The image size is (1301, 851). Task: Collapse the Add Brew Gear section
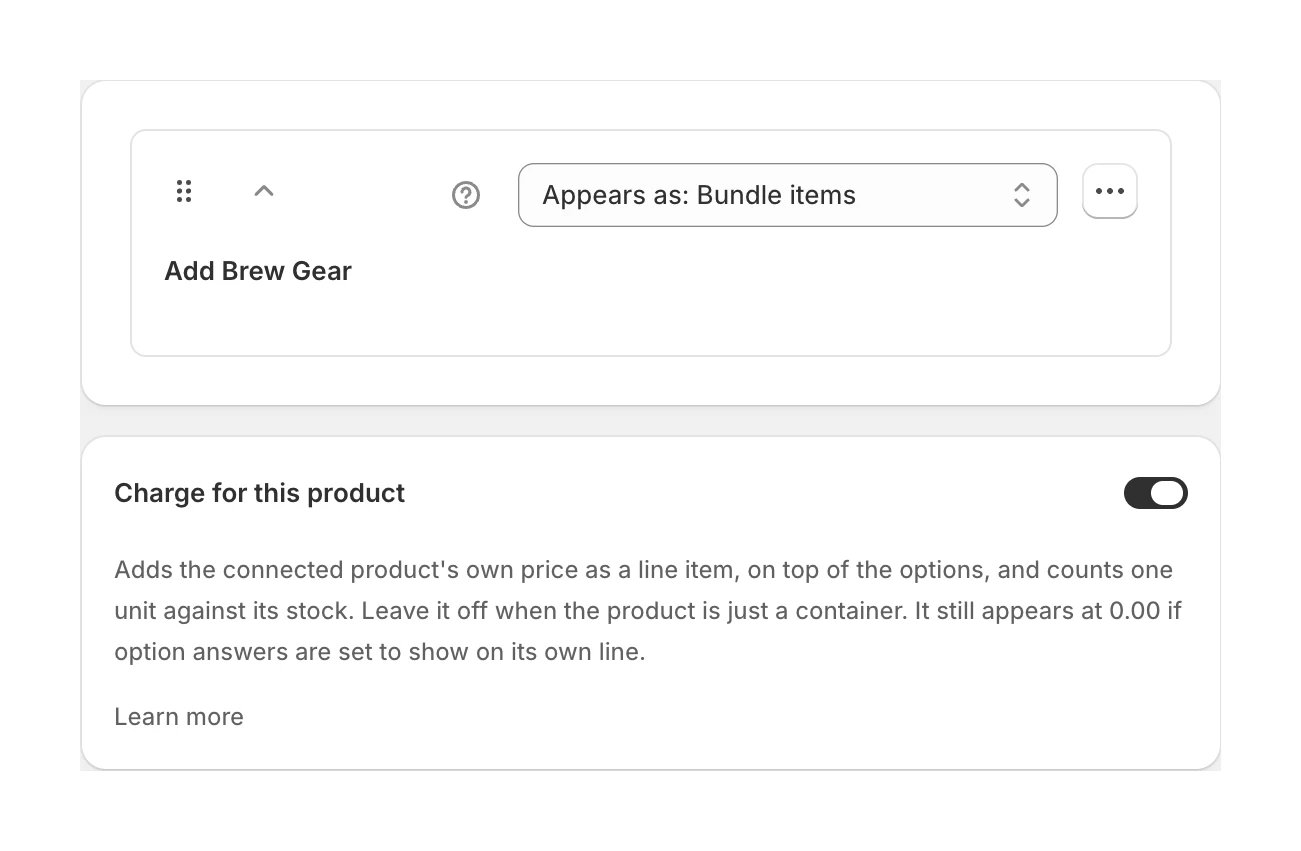point(264,191)
